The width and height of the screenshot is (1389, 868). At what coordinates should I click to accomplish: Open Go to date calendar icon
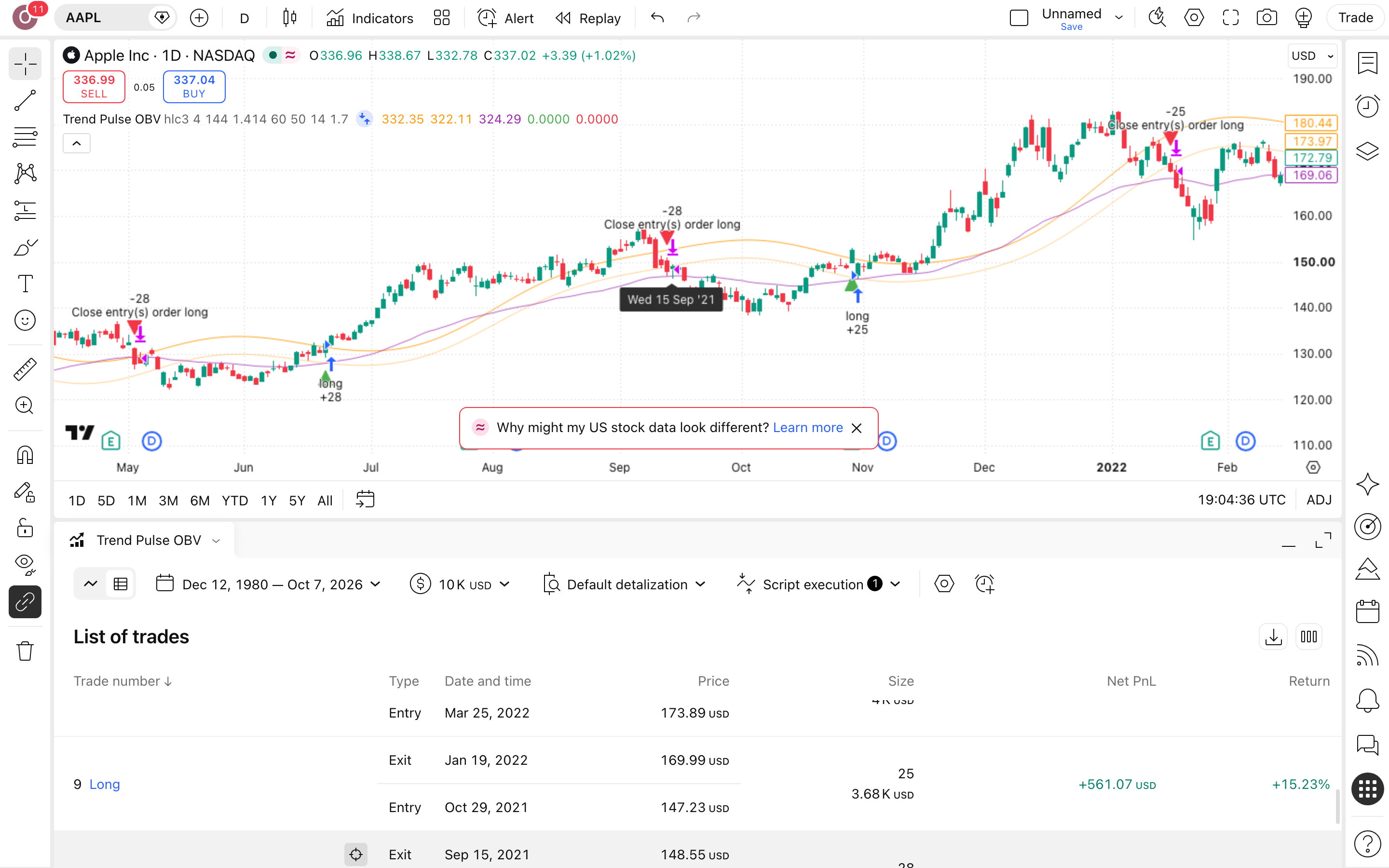[365, 500]
